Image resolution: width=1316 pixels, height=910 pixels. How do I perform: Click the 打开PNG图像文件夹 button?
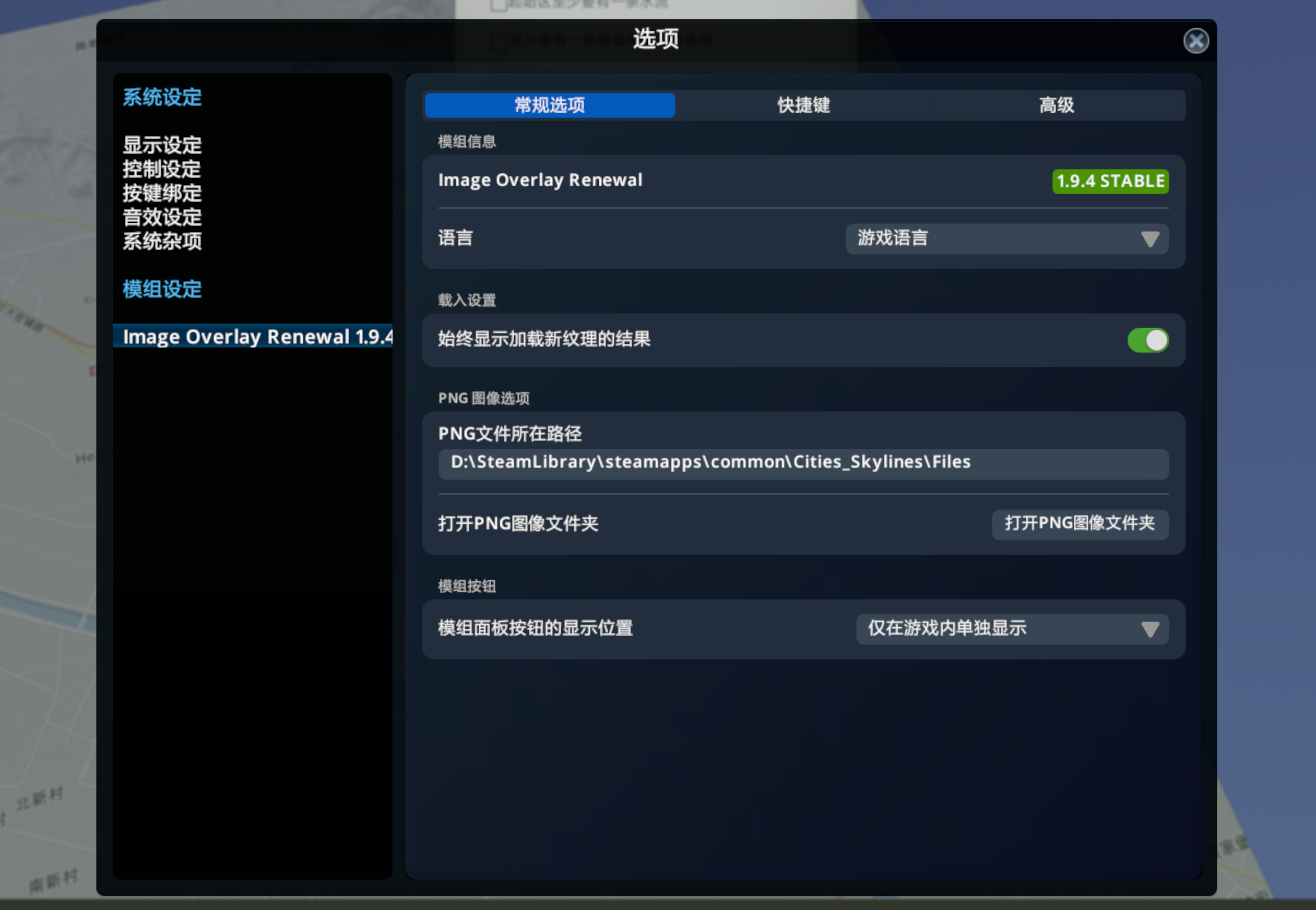pyautogui.click(x=1080, y=524)
